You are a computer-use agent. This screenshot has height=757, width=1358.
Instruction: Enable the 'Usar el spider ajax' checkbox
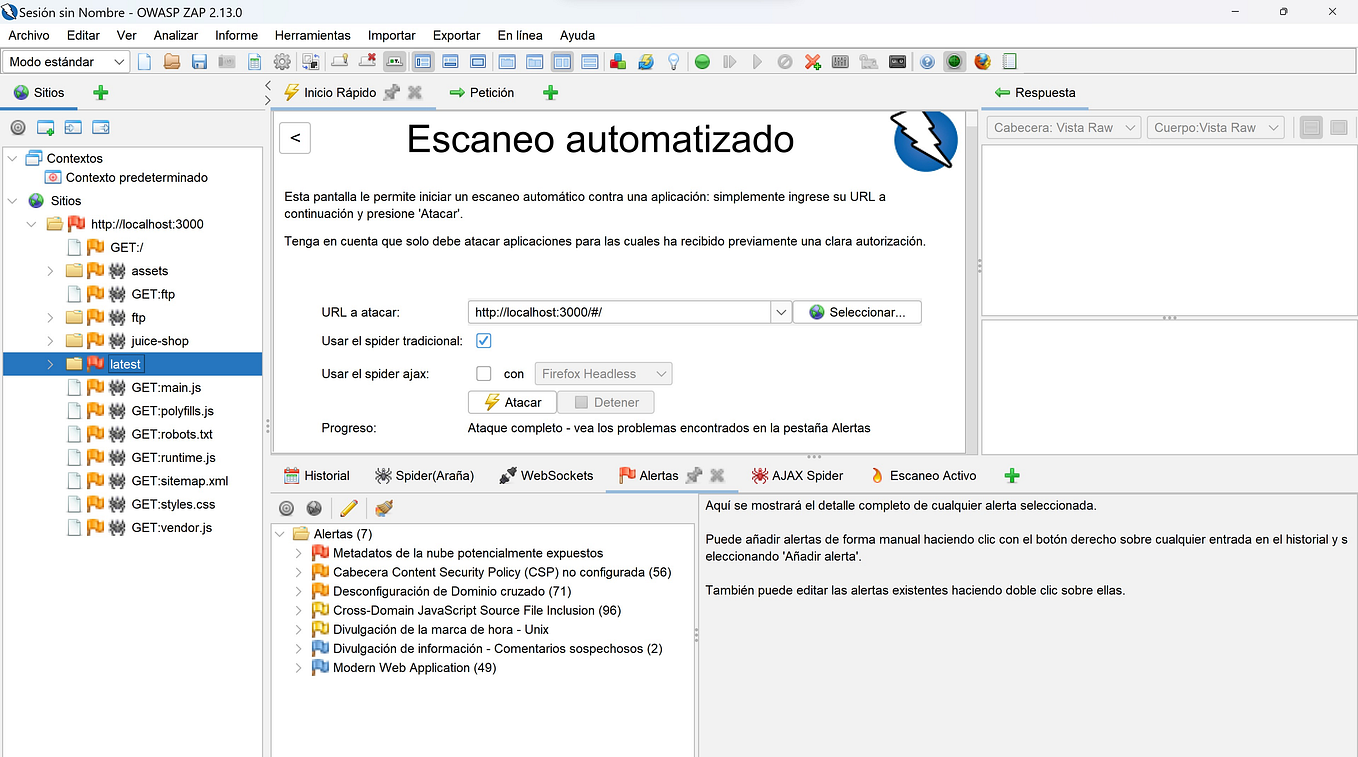click(483, 373)
